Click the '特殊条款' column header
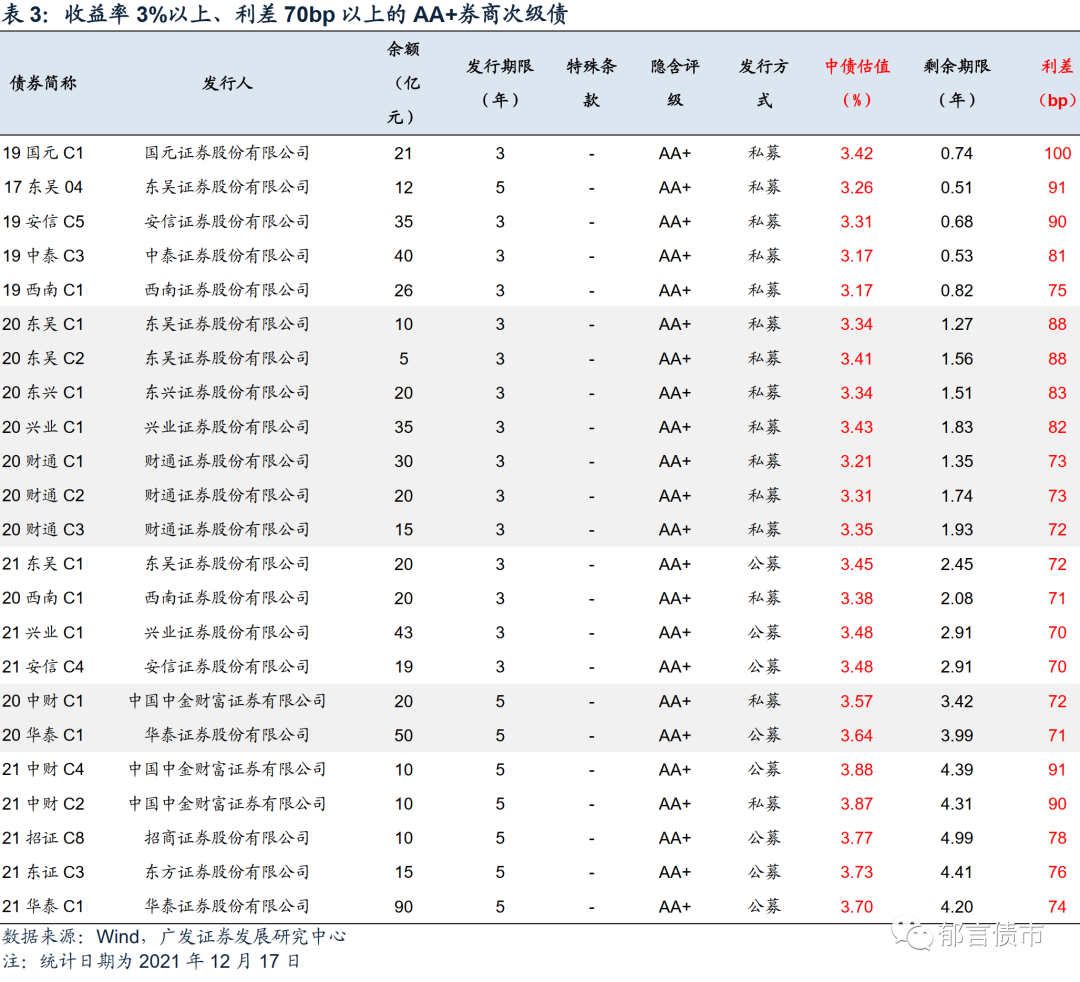This screenshot has height=982, width=1080. 591,83
